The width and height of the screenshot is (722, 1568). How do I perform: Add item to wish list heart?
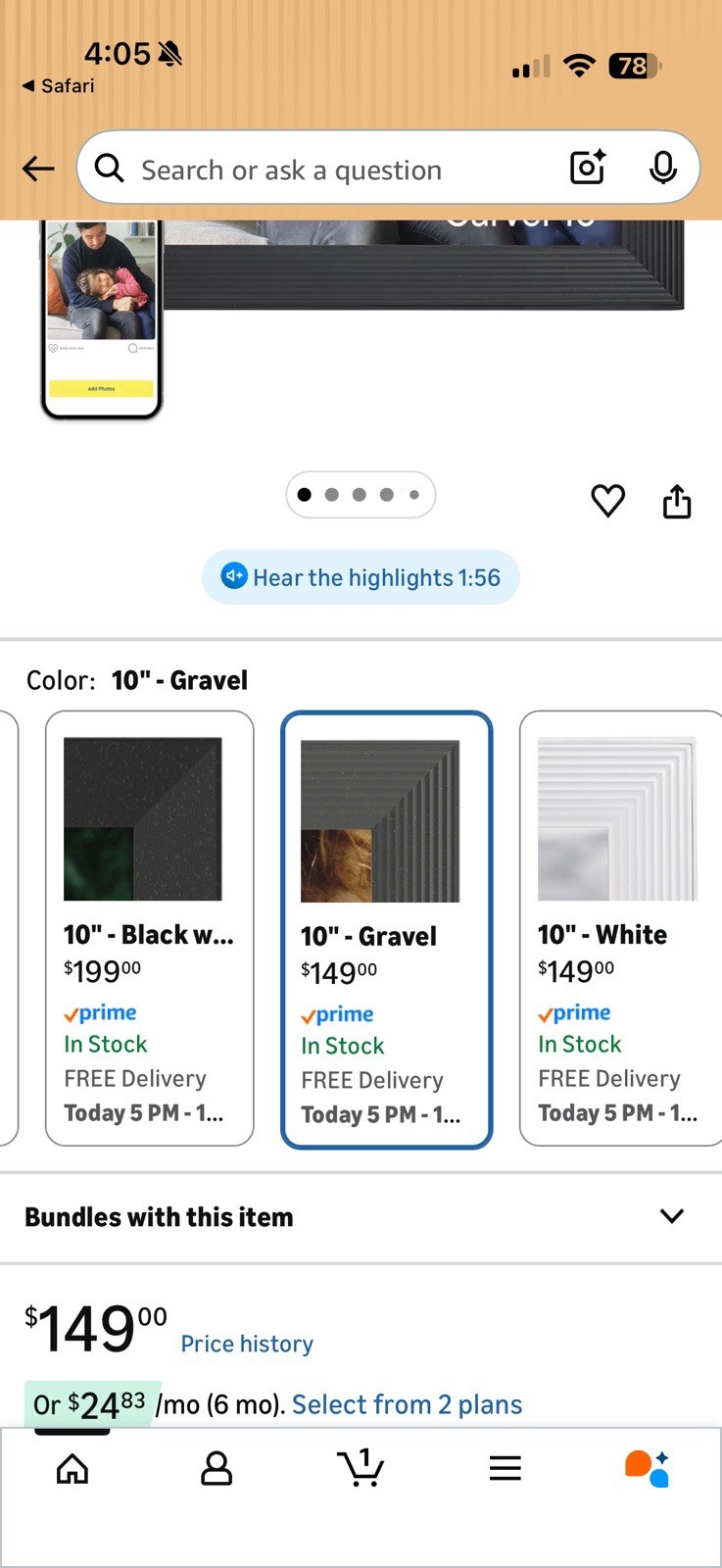tap(607, 501)
